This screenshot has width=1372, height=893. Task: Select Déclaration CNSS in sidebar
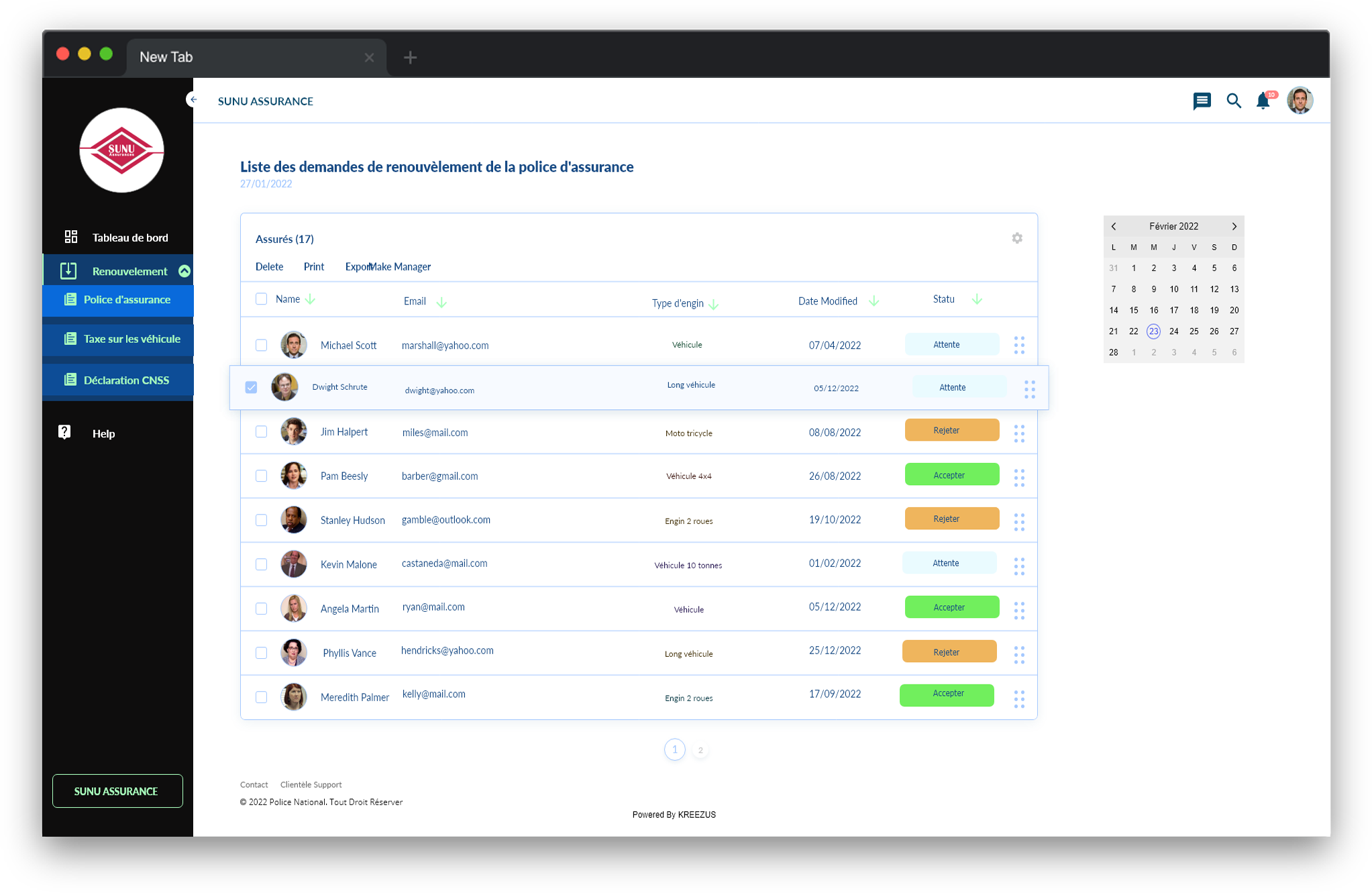point(126,380)
